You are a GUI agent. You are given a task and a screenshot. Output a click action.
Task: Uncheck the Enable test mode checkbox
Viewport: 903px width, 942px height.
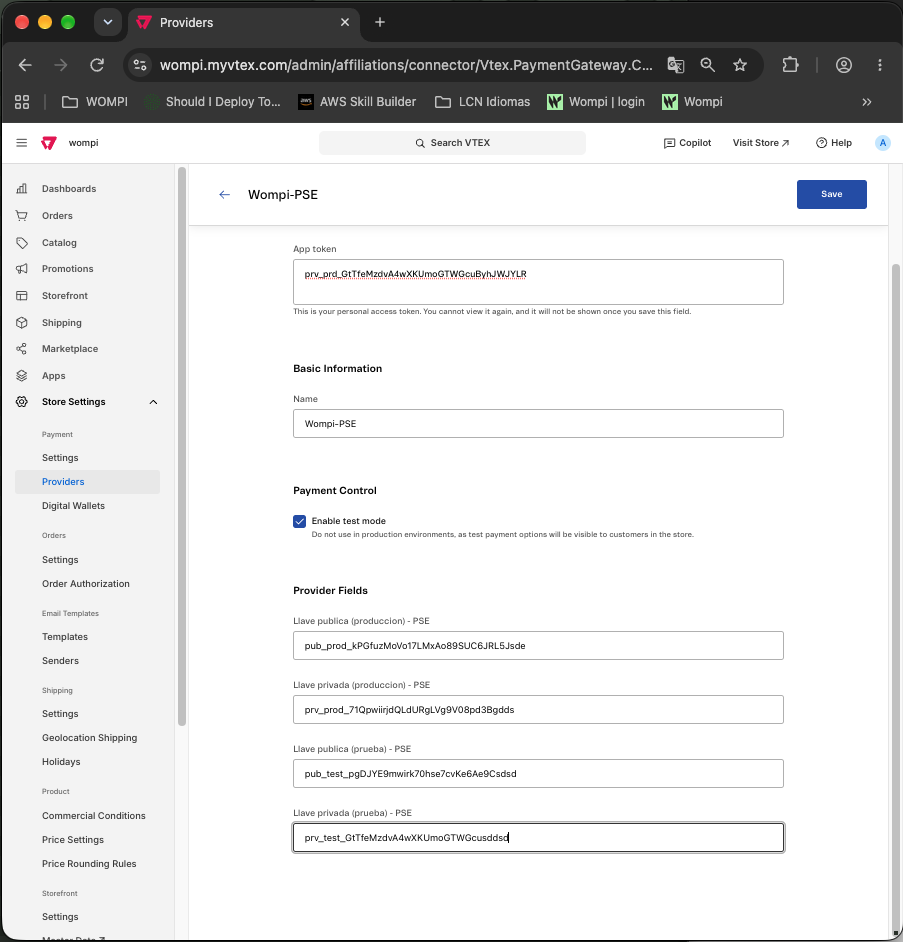pos(300,521)
